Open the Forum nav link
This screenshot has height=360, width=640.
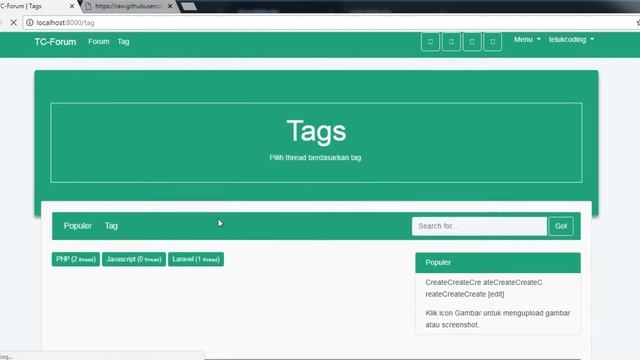coord(99,42)
